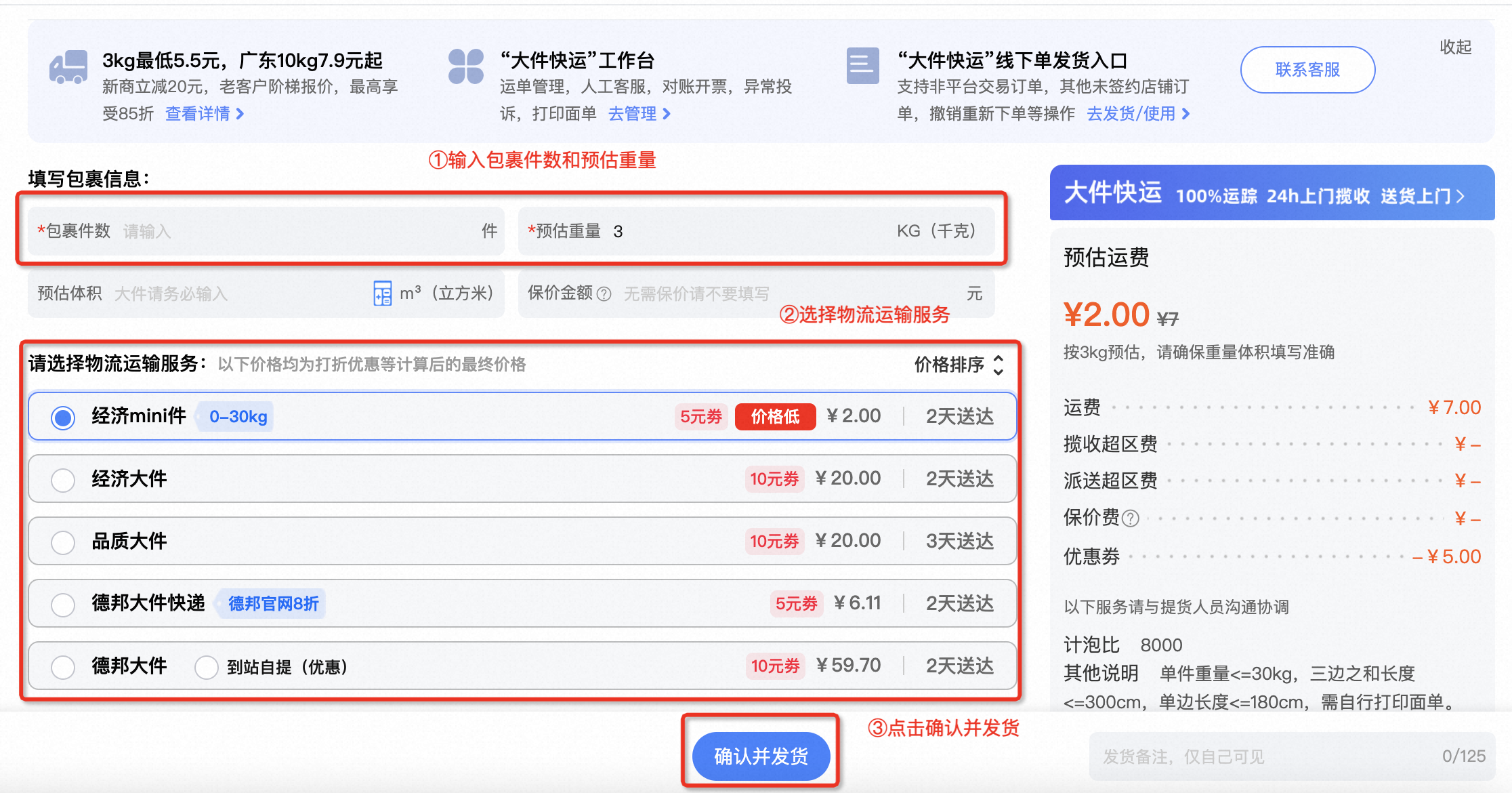Click the 计泡比 8000 value

[x=1161, y=645]
